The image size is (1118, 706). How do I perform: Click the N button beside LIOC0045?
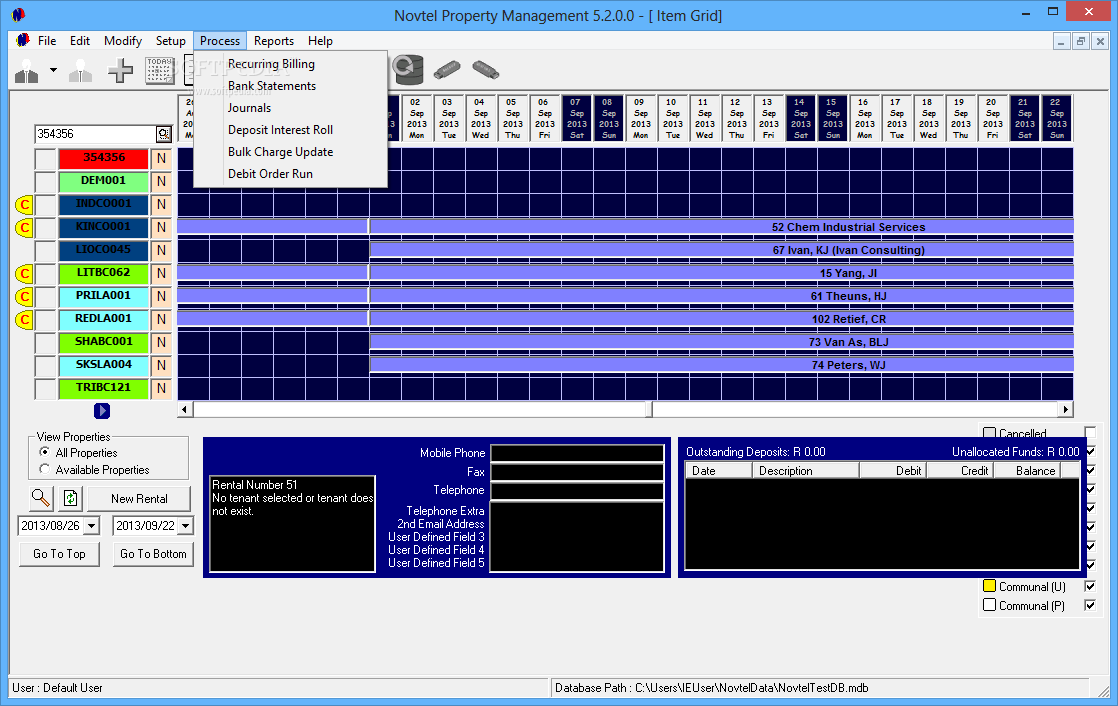[161, 250]
